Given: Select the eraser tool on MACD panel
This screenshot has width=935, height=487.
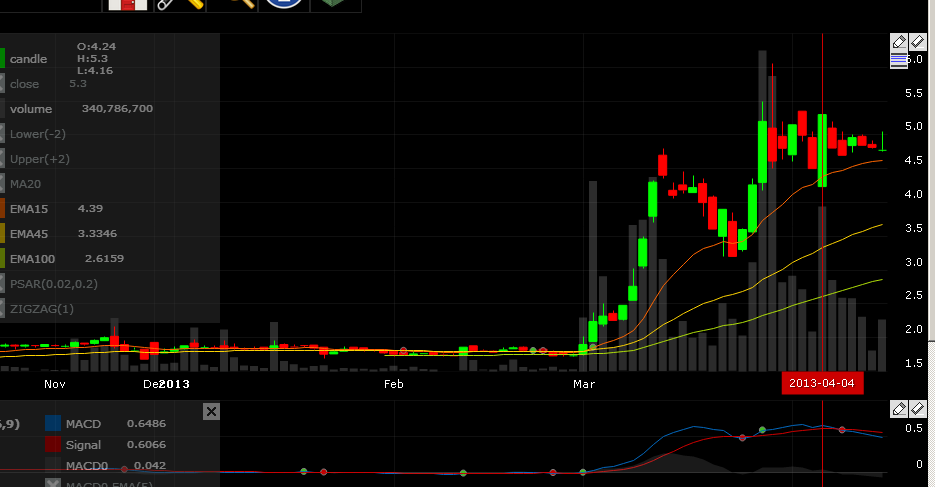Looking at the screenshot, I should (x=917, y=408).
